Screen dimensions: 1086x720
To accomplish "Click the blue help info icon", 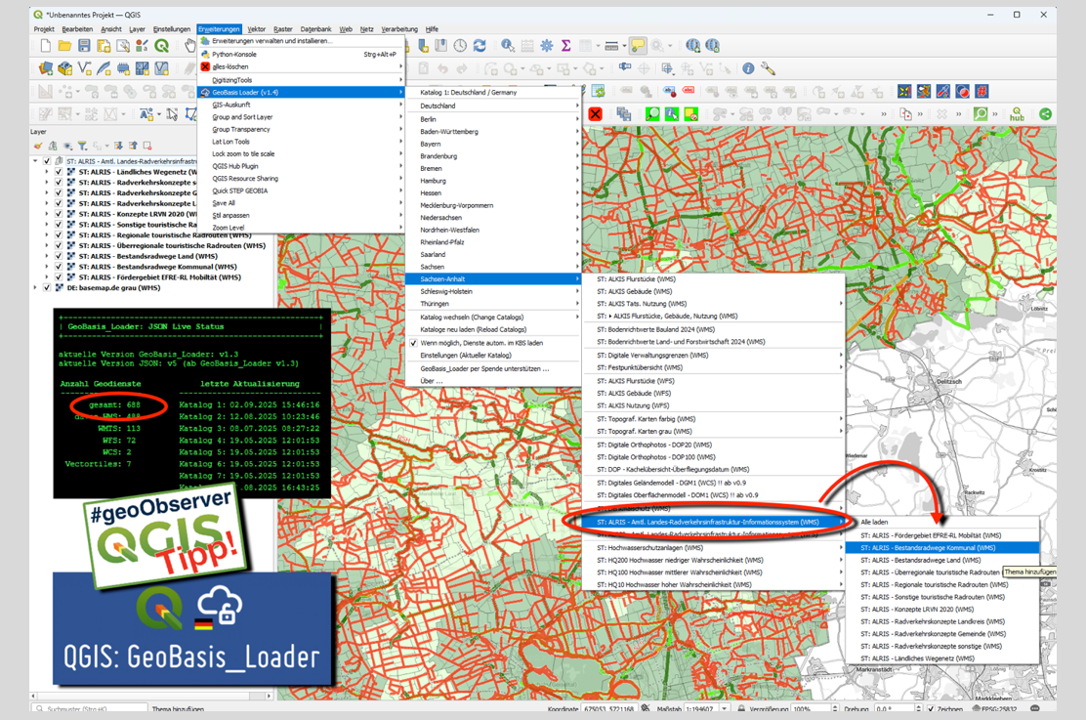I will (x=748, y=68).
